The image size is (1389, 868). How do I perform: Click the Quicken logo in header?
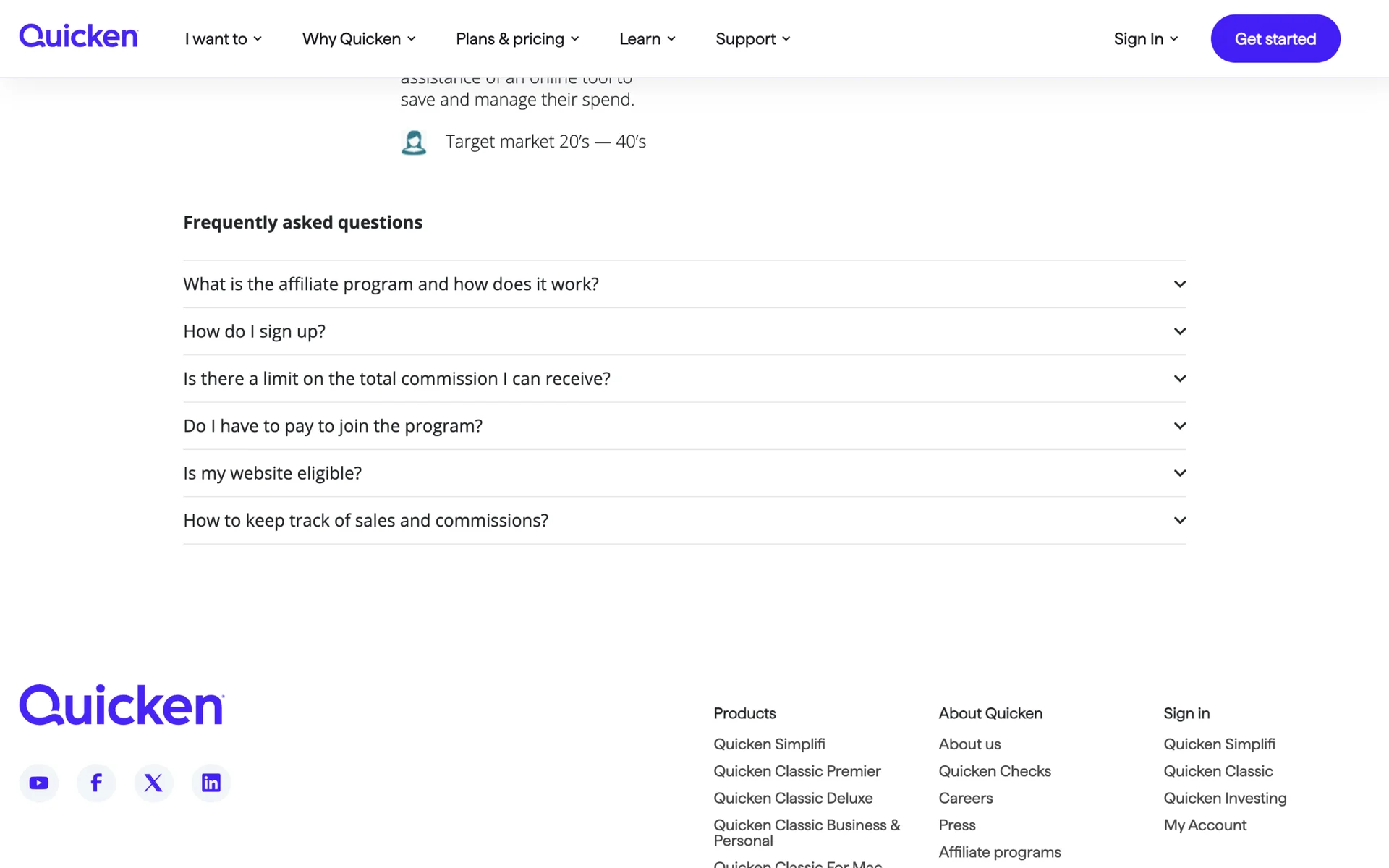[78, 36]
